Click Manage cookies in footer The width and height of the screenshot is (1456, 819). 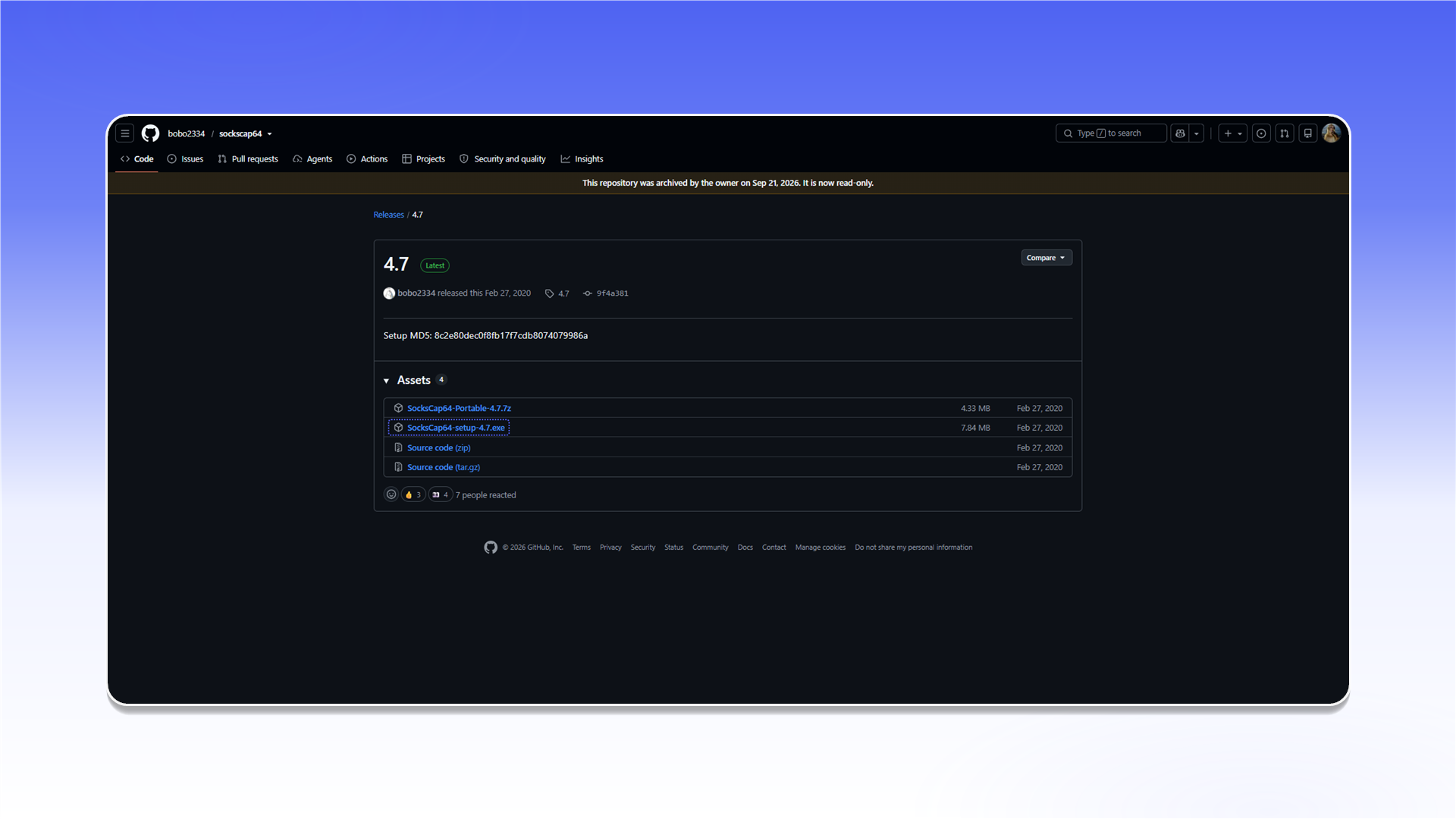click(820, 548)
